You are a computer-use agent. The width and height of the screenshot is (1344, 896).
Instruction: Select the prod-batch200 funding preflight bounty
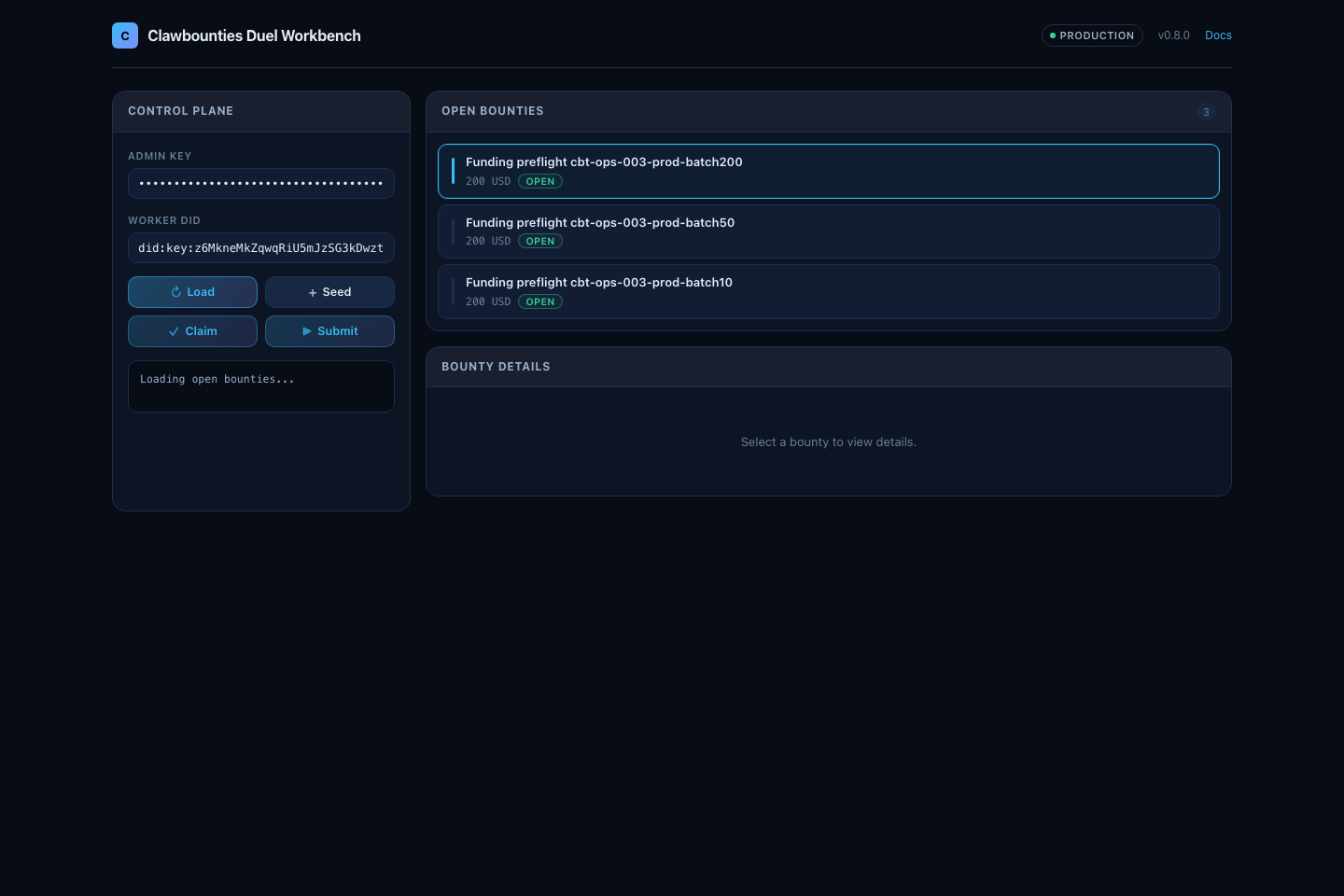click(x=828, y=171)
